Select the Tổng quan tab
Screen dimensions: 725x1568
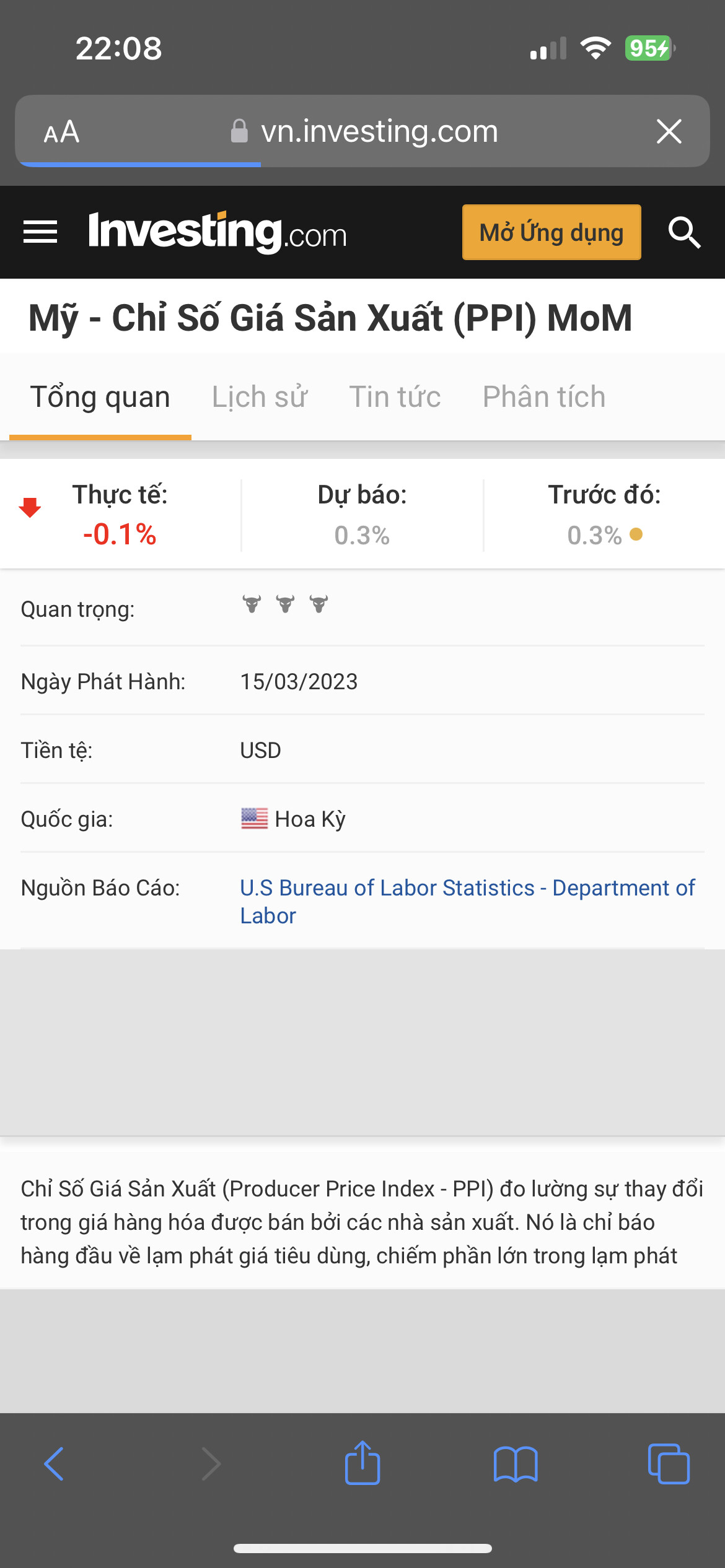point(100,397)
